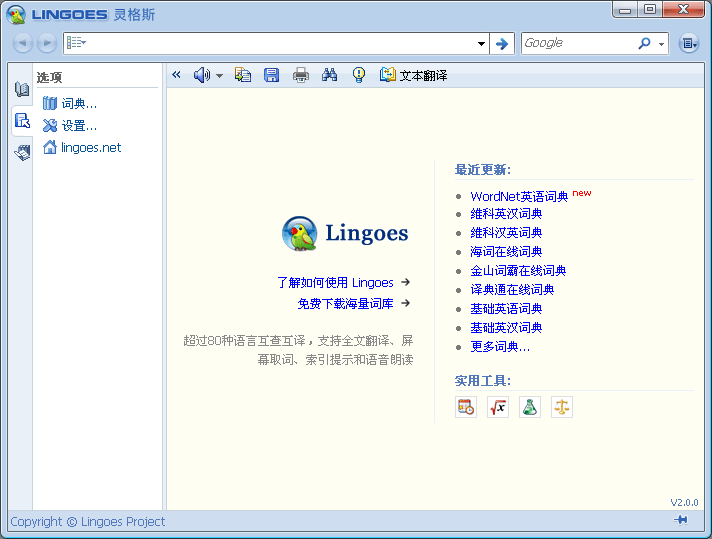Focus the Google search field

click(578, 43)
